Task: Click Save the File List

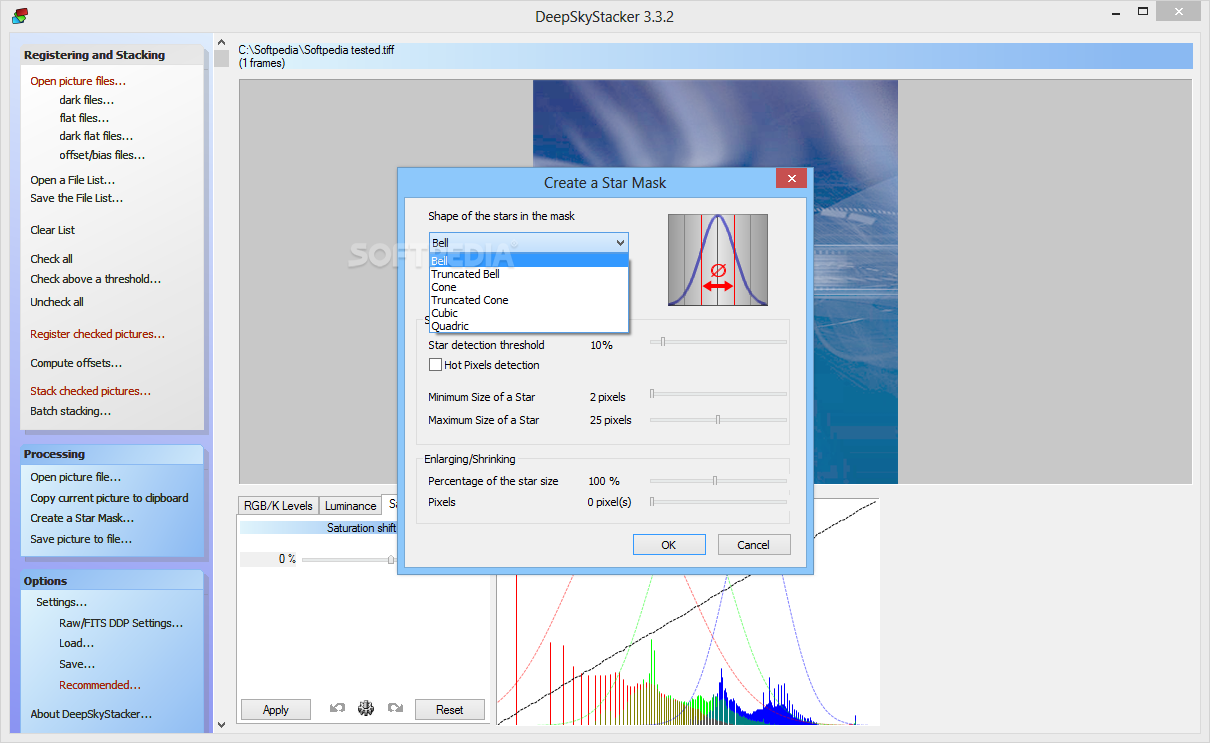Action: (76, 198)
